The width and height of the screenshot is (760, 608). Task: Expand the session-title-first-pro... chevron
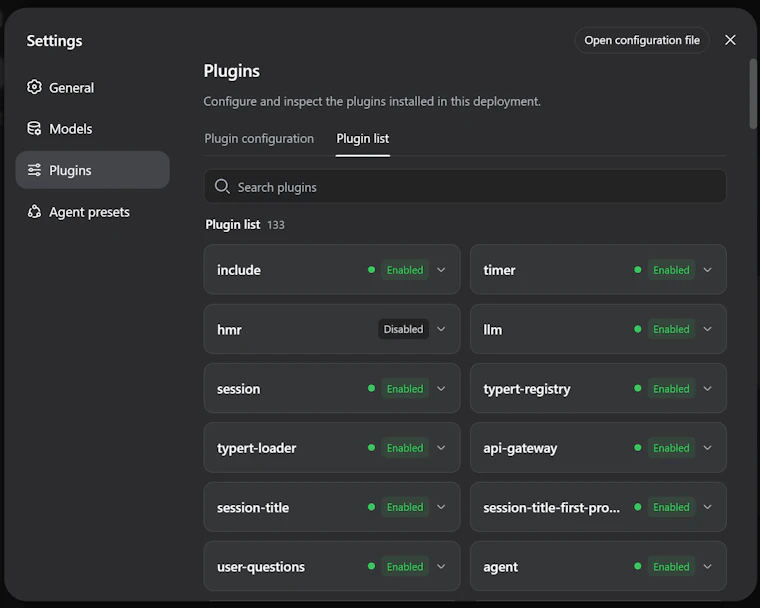[708, 507]
